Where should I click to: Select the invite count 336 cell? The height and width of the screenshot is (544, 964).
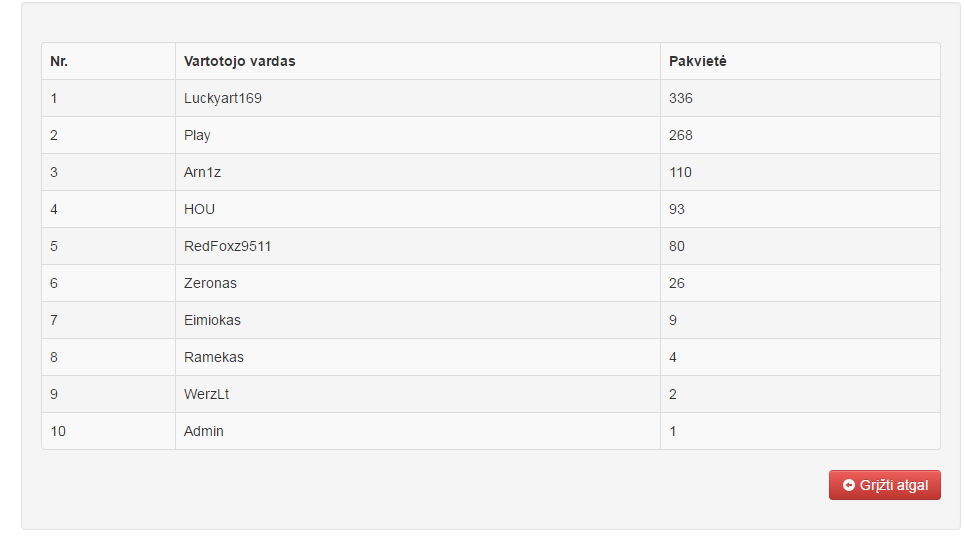tap(800, 98)
